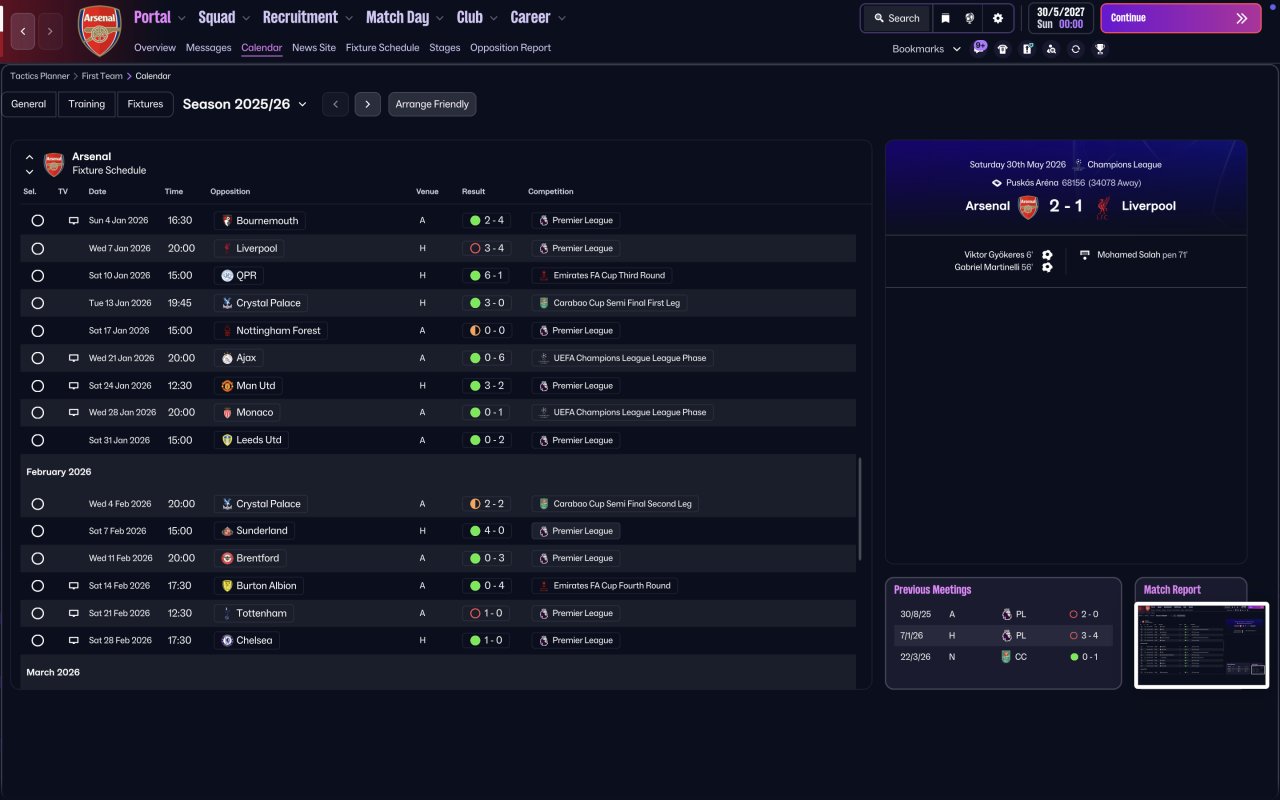Open the globe icon beside the bookmark icon

coord(969,18)
